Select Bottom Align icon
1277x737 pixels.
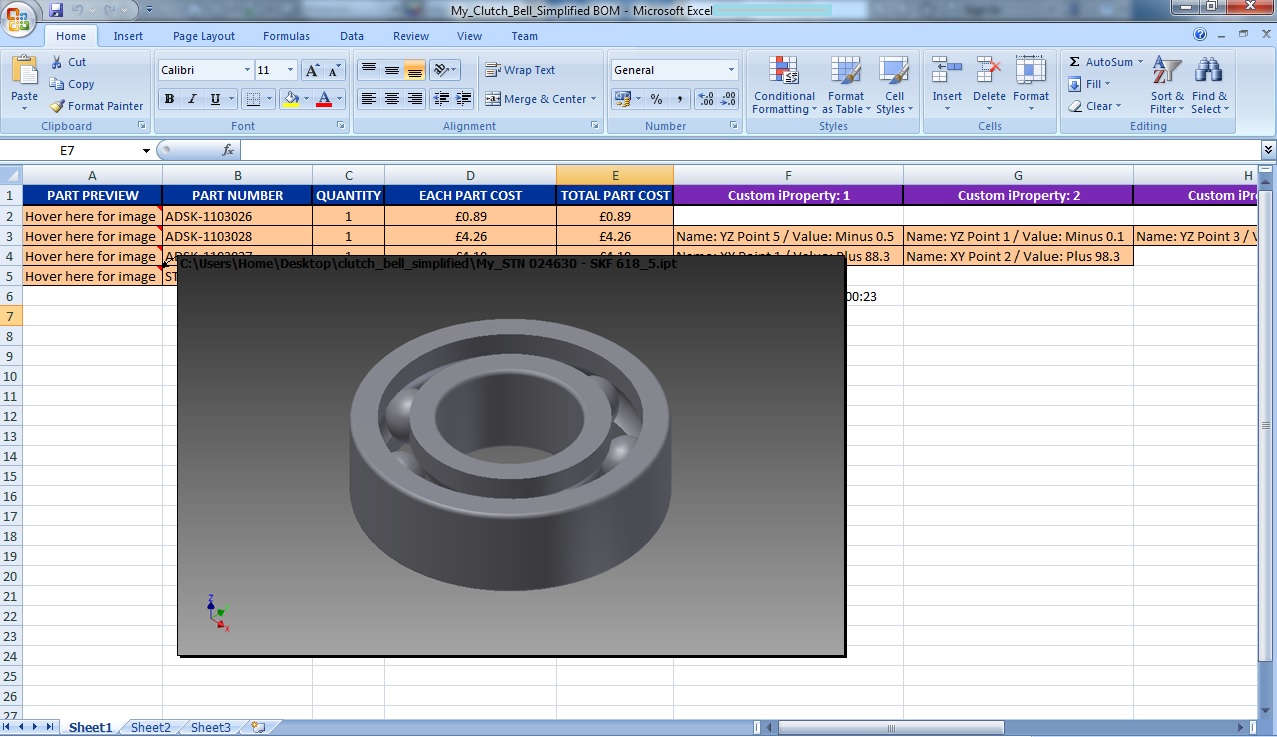[414, 70]
